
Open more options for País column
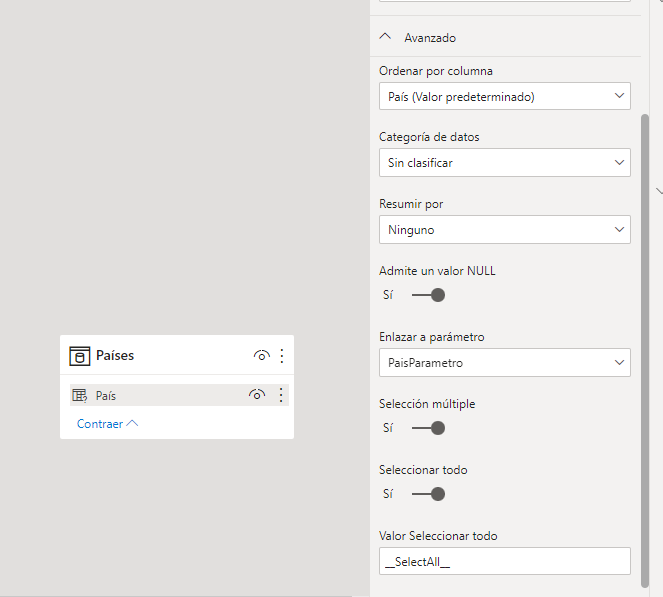(281, 396)
